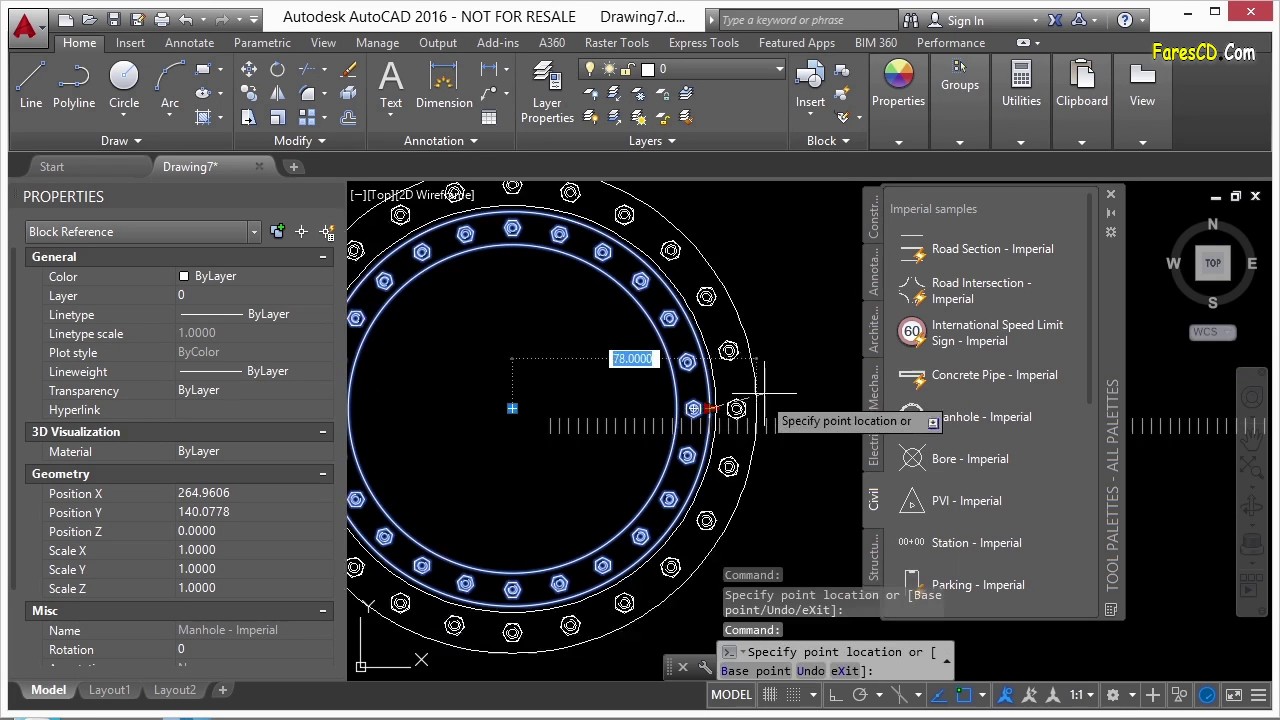The height and width of the screenshot is (720, 1280).
Task: Toggle Clean Screen in status bar
Action: pos(1234,695)
